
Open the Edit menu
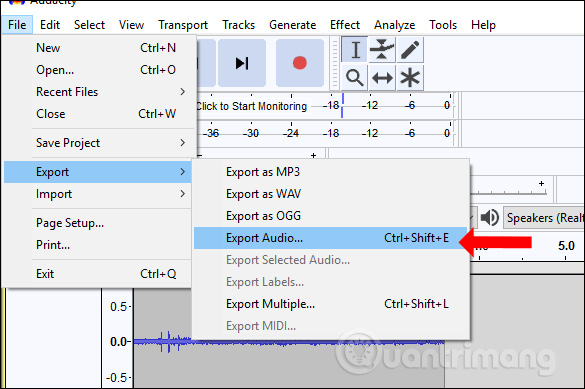pyautogui.click(x=50, y=25)
